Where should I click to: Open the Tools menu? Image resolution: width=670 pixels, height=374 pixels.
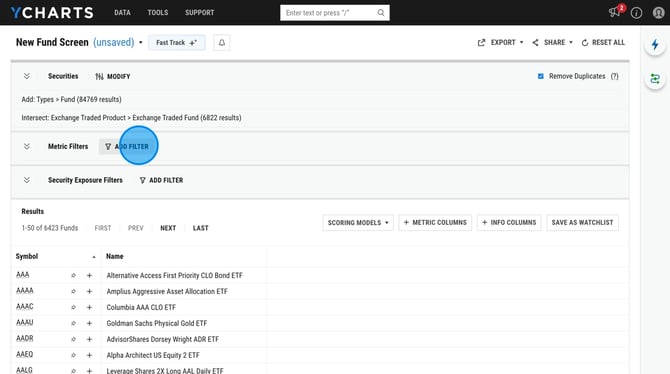(158, 12)
